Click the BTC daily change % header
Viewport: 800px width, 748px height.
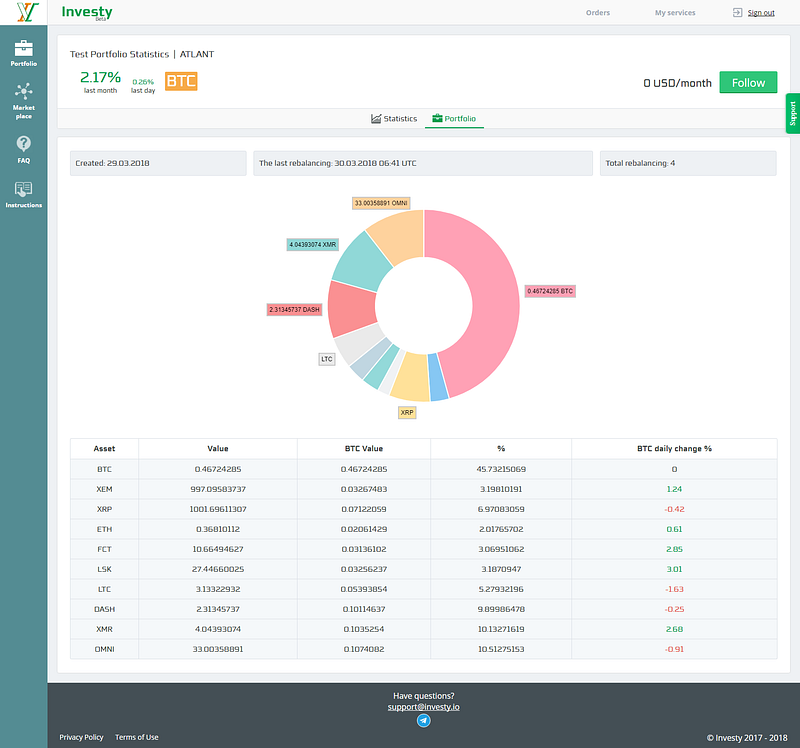674,448
